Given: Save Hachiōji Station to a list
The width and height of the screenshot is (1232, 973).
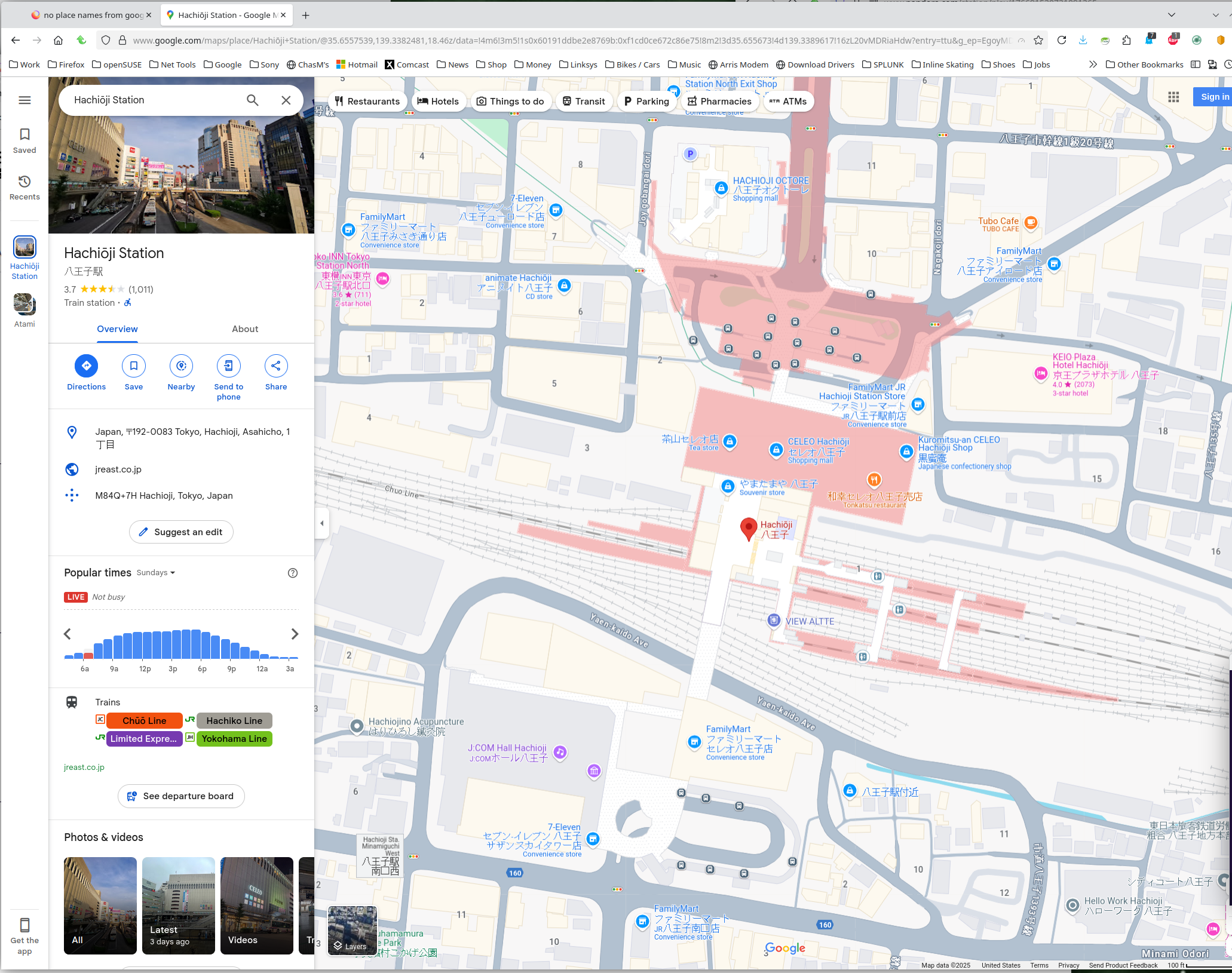Looking at the screenshot, I should [133, 373].
